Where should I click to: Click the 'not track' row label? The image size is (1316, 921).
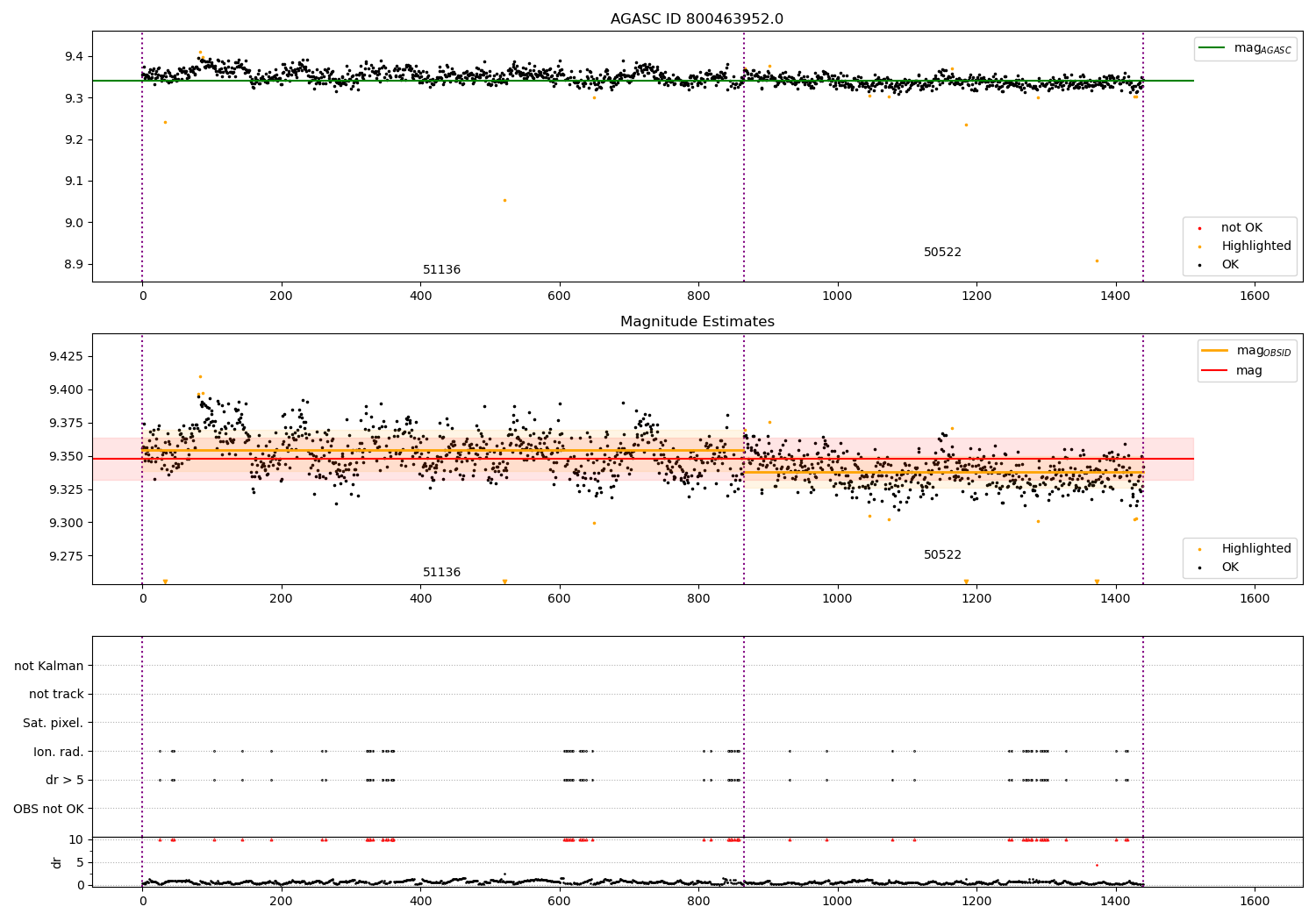56,695
